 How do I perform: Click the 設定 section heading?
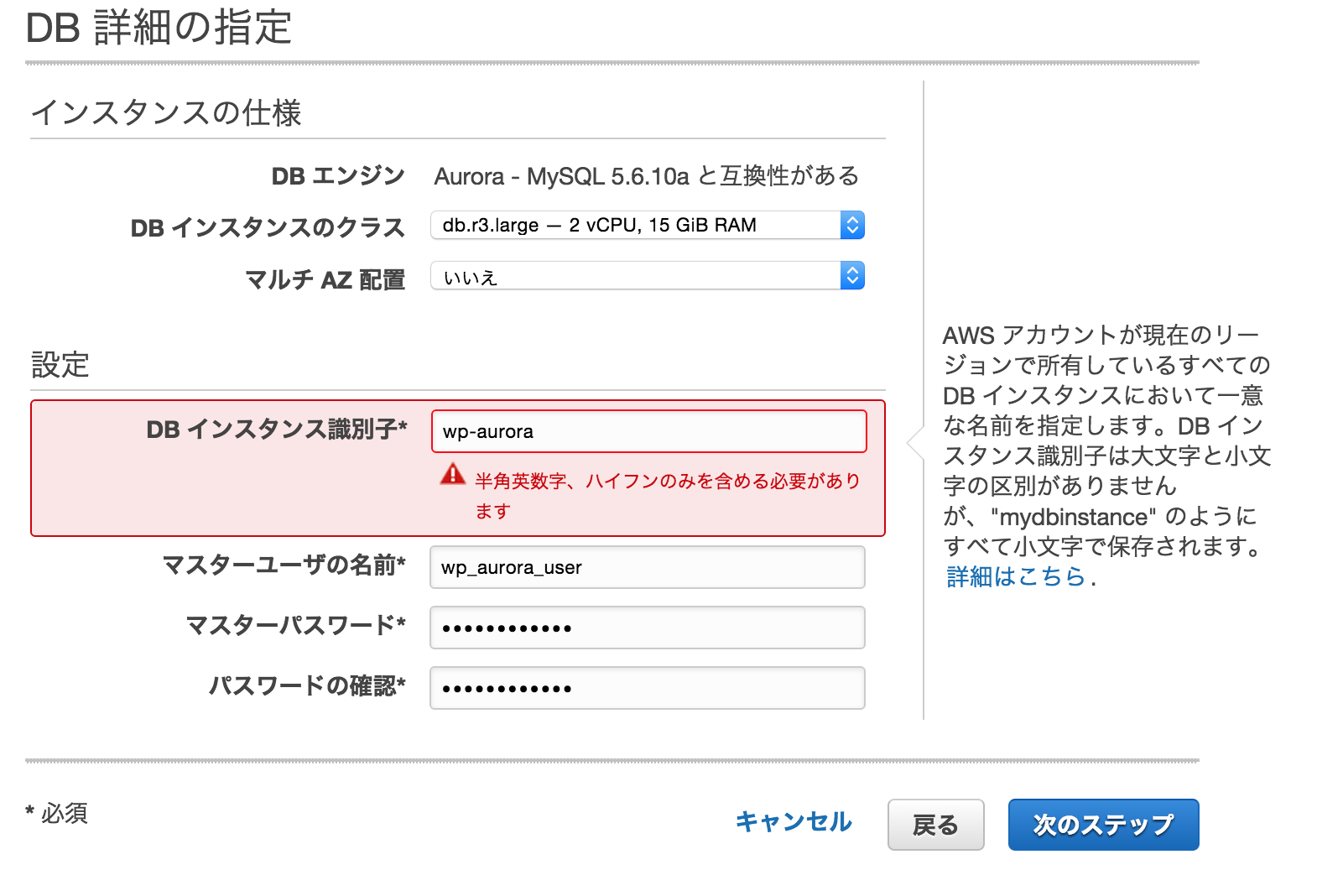point(60,365)
